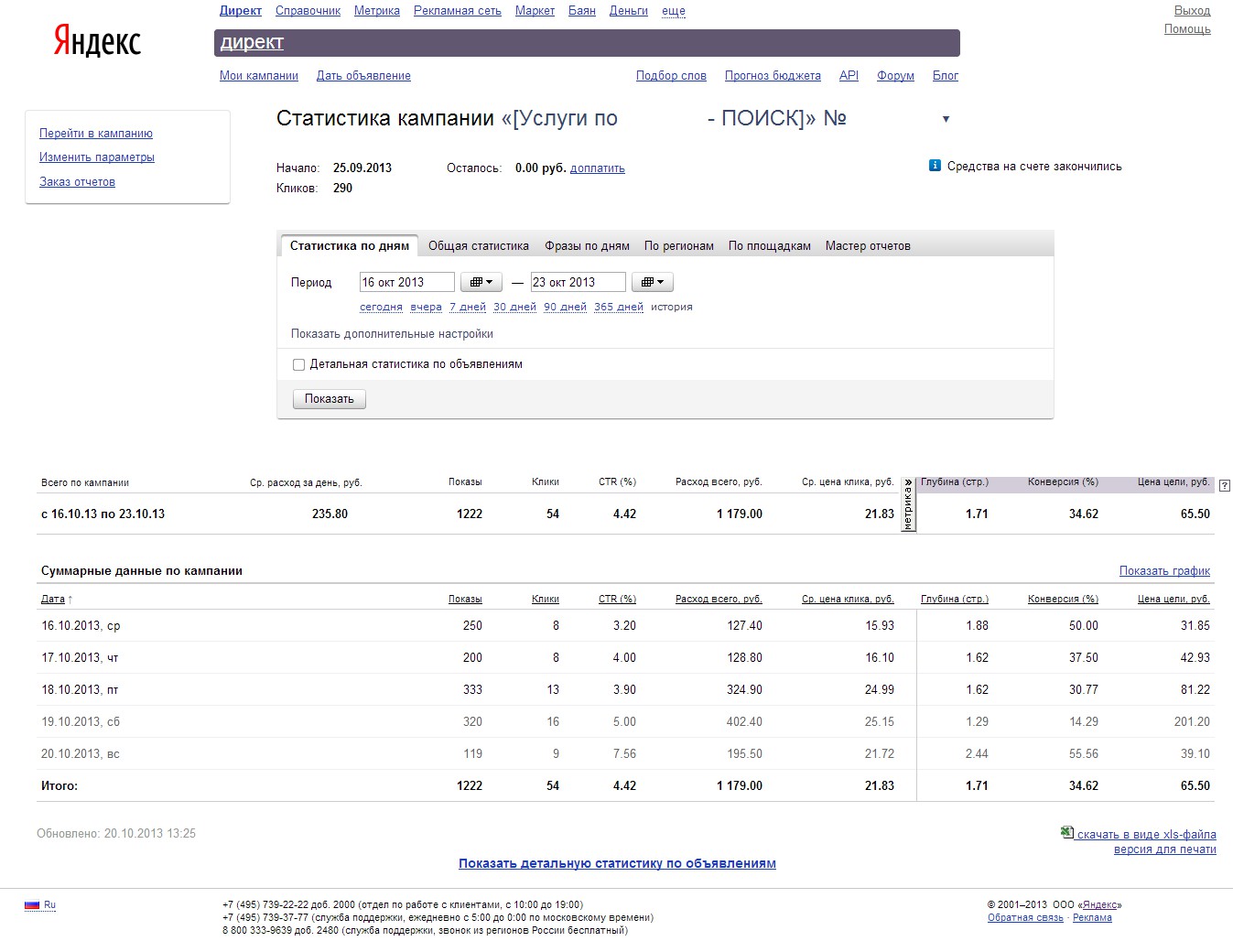The height and width of the screenshot is (952, 1233).
Task: Click the Помощь link
Action: tap(1187, 29)
